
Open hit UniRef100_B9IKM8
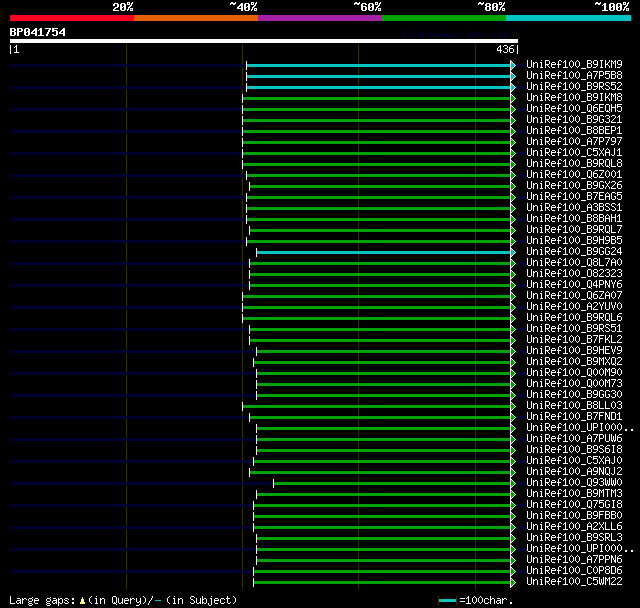pyautogui.click(x=574, y=98)
